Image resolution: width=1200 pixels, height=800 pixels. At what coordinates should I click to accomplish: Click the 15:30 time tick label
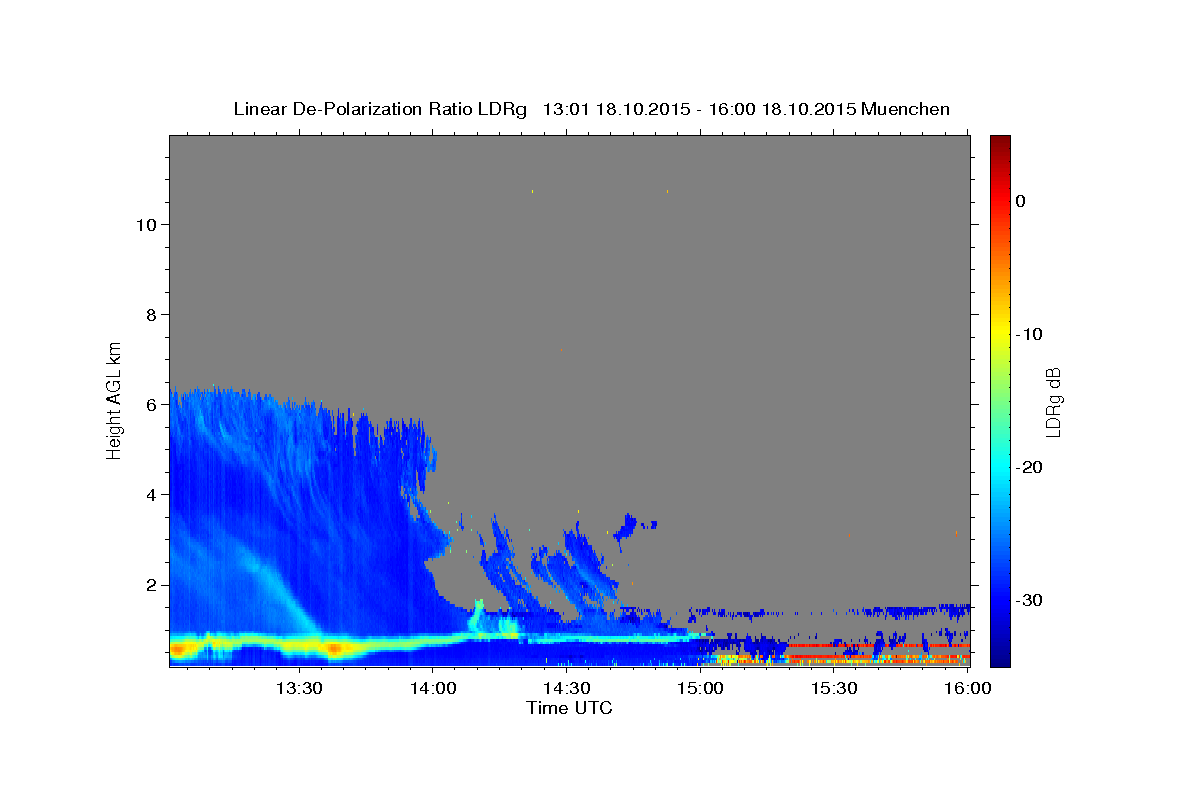coord(835,688)
